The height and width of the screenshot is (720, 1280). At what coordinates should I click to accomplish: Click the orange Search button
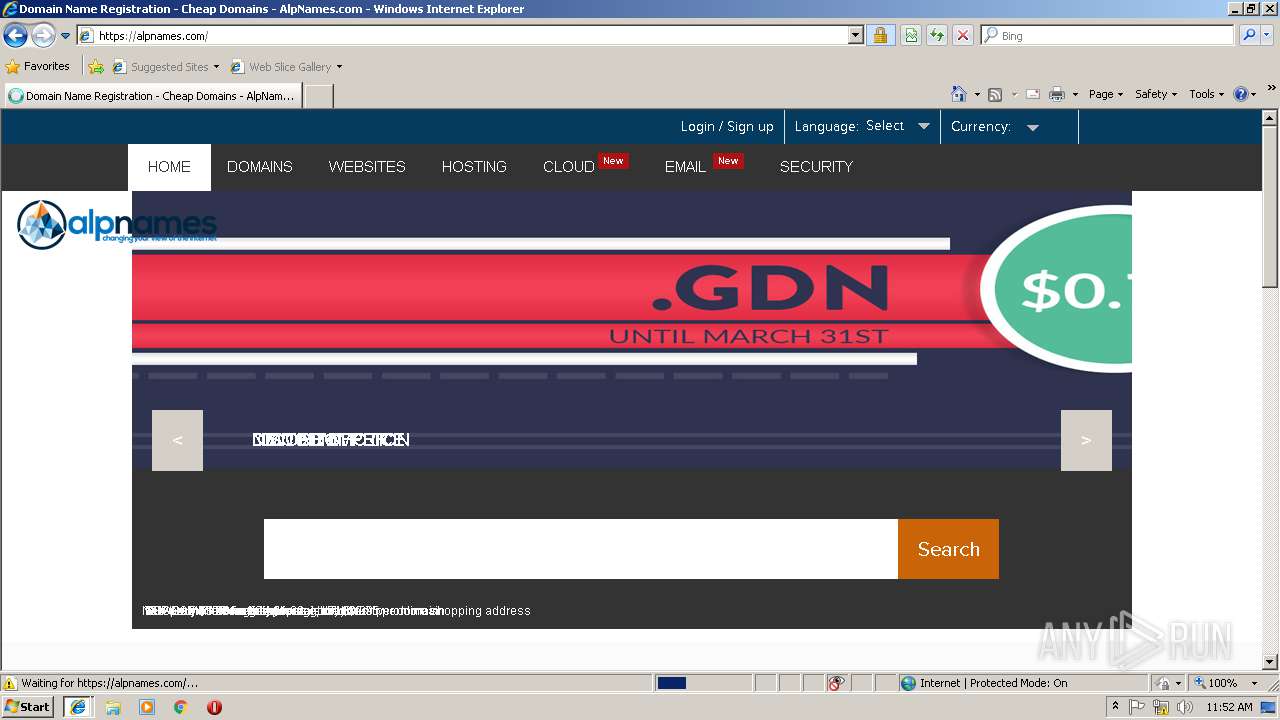point(948,549)
